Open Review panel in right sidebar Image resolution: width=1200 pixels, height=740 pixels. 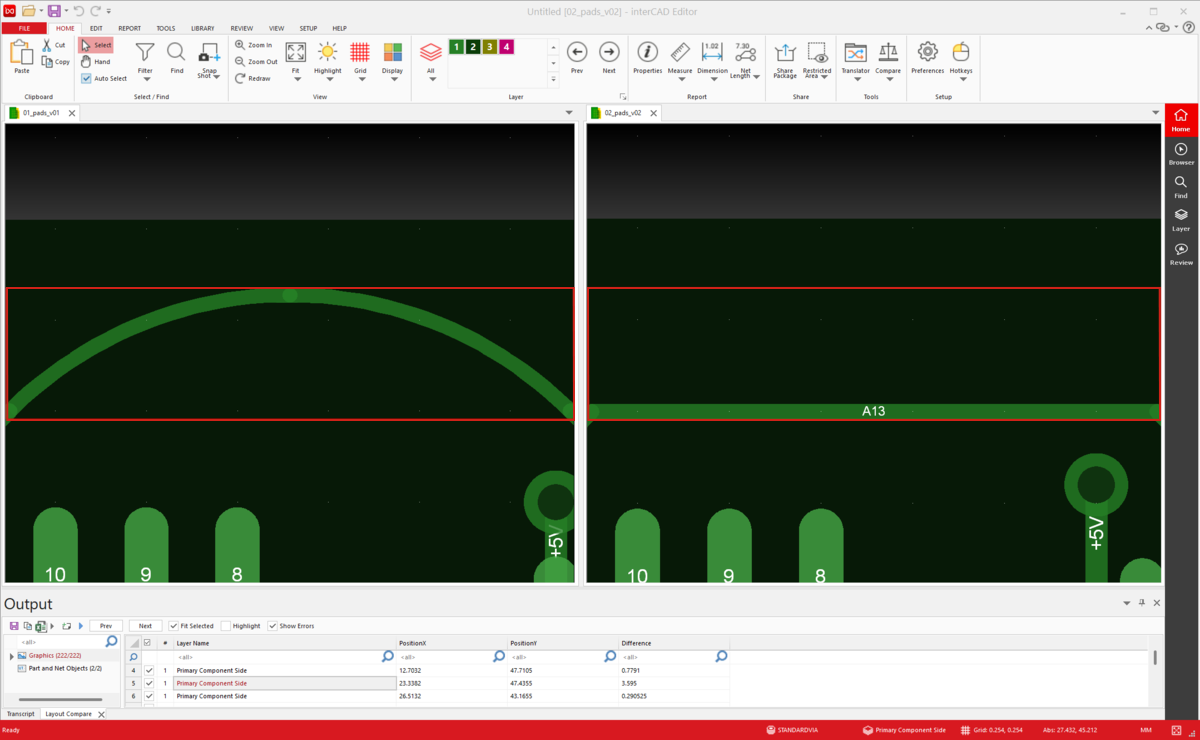click(x=1181, y=254)
